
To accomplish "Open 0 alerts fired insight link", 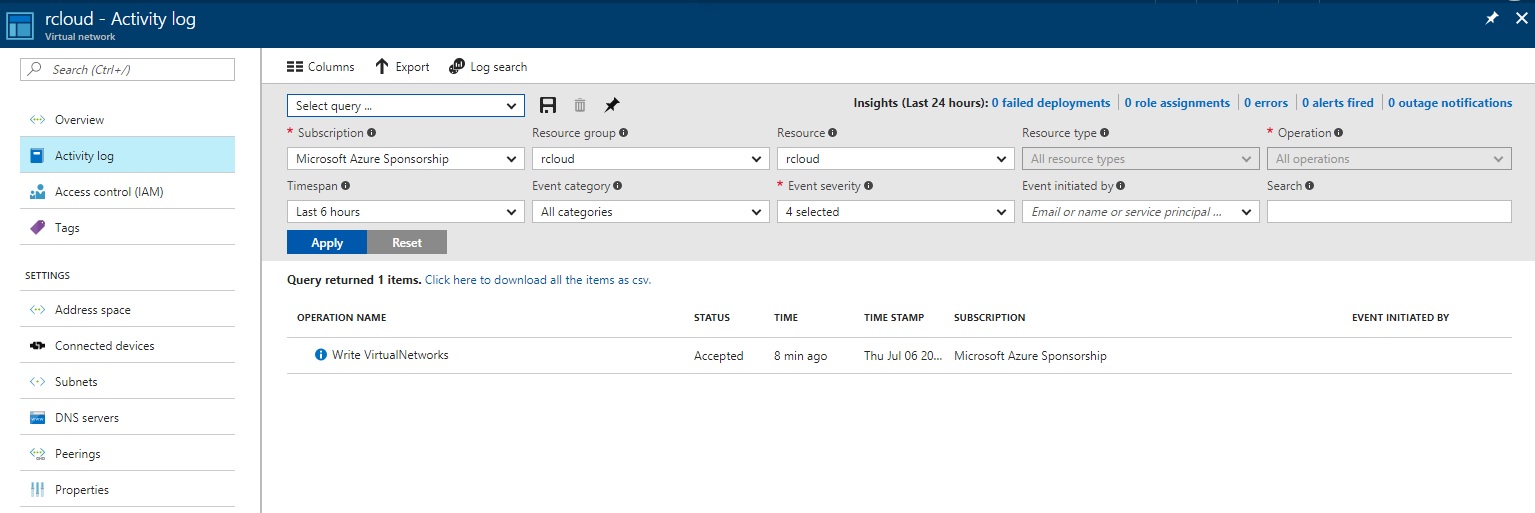I will pyautogui.click(x=1338, y=103).
